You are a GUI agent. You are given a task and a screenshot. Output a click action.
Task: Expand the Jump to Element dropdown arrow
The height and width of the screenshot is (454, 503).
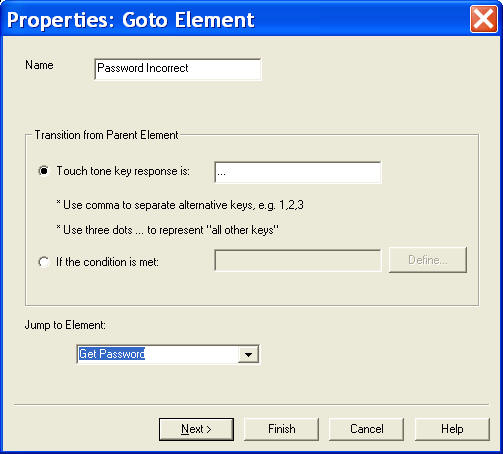(248, 355)
